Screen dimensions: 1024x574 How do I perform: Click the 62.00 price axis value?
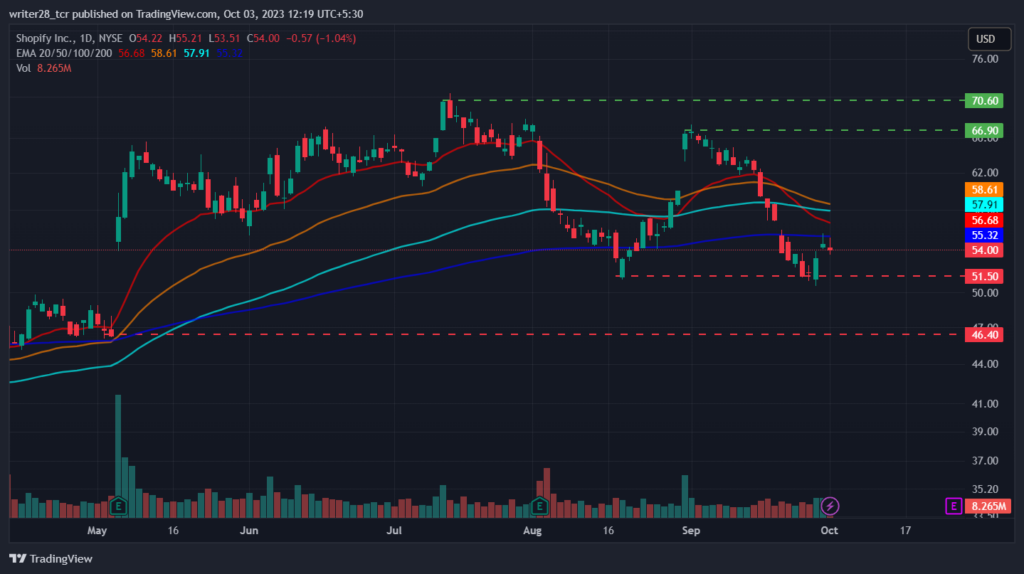click(x=985, y=173)
